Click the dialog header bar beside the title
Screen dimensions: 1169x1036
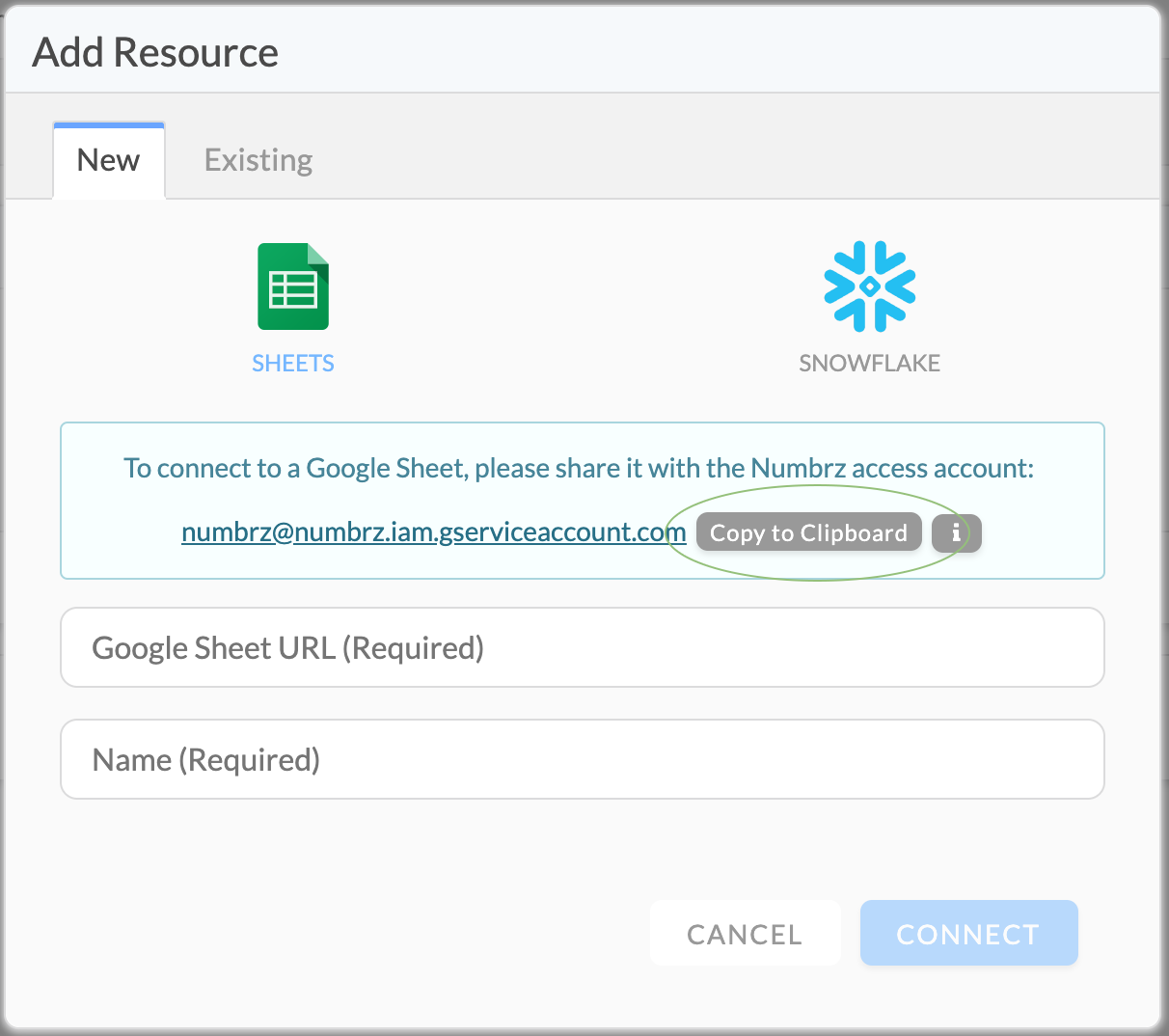(714, 52)
